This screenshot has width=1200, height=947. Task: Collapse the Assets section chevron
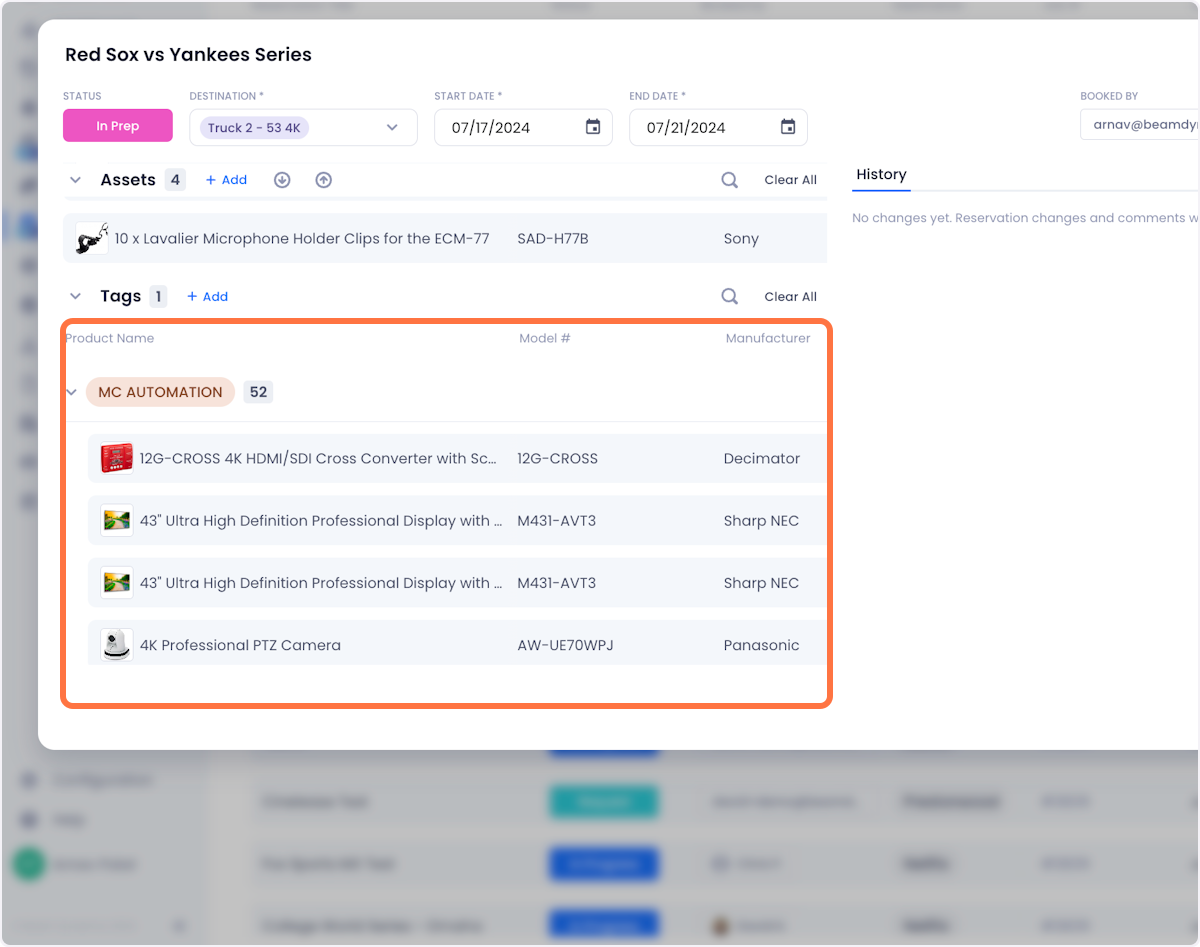[x=75, y=180]
